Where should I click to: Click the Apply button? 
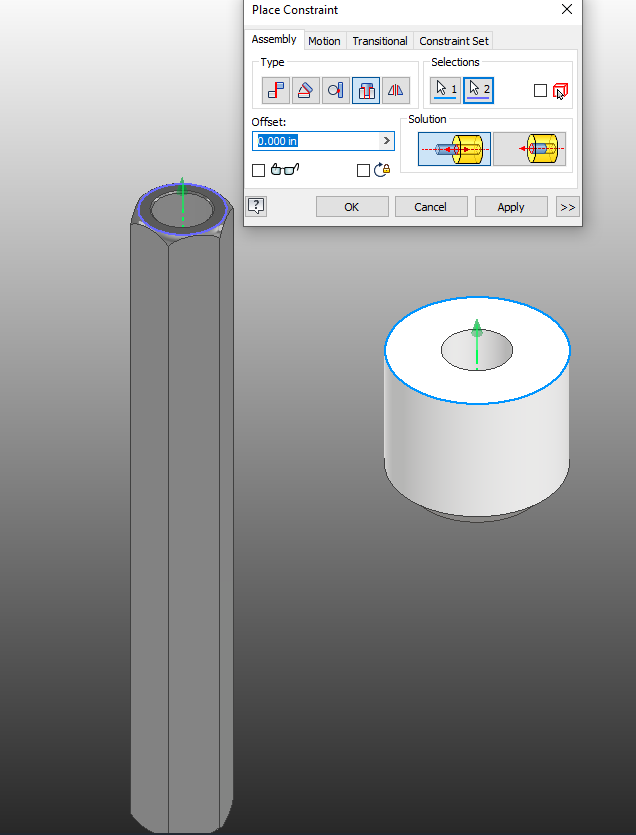(x=511, y=207)
